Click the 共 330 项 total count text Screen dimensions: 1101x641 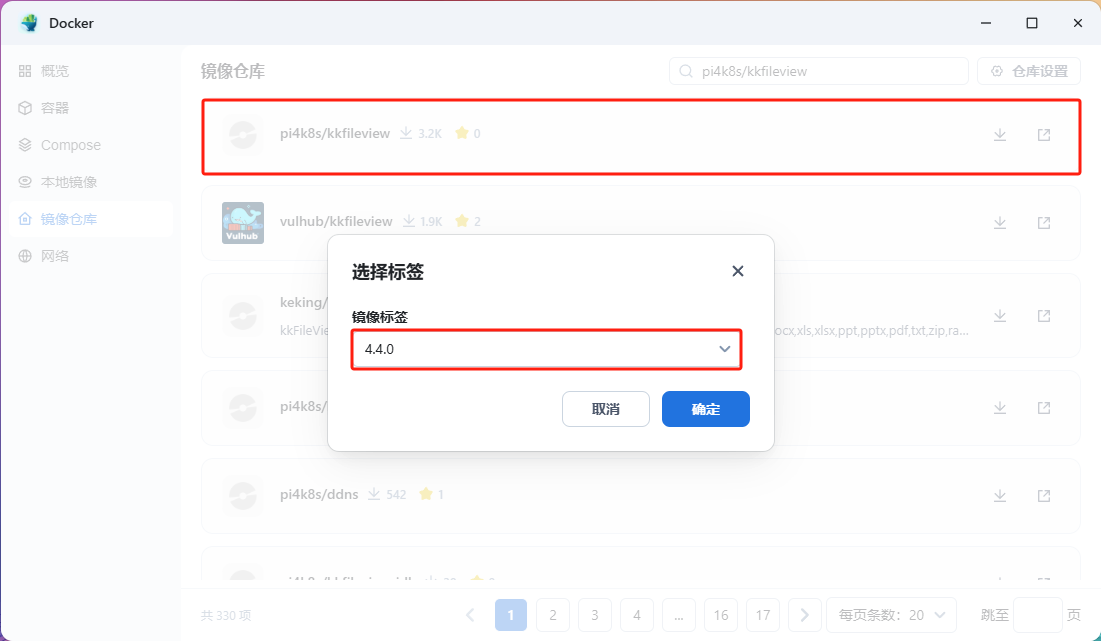point(226,615)
